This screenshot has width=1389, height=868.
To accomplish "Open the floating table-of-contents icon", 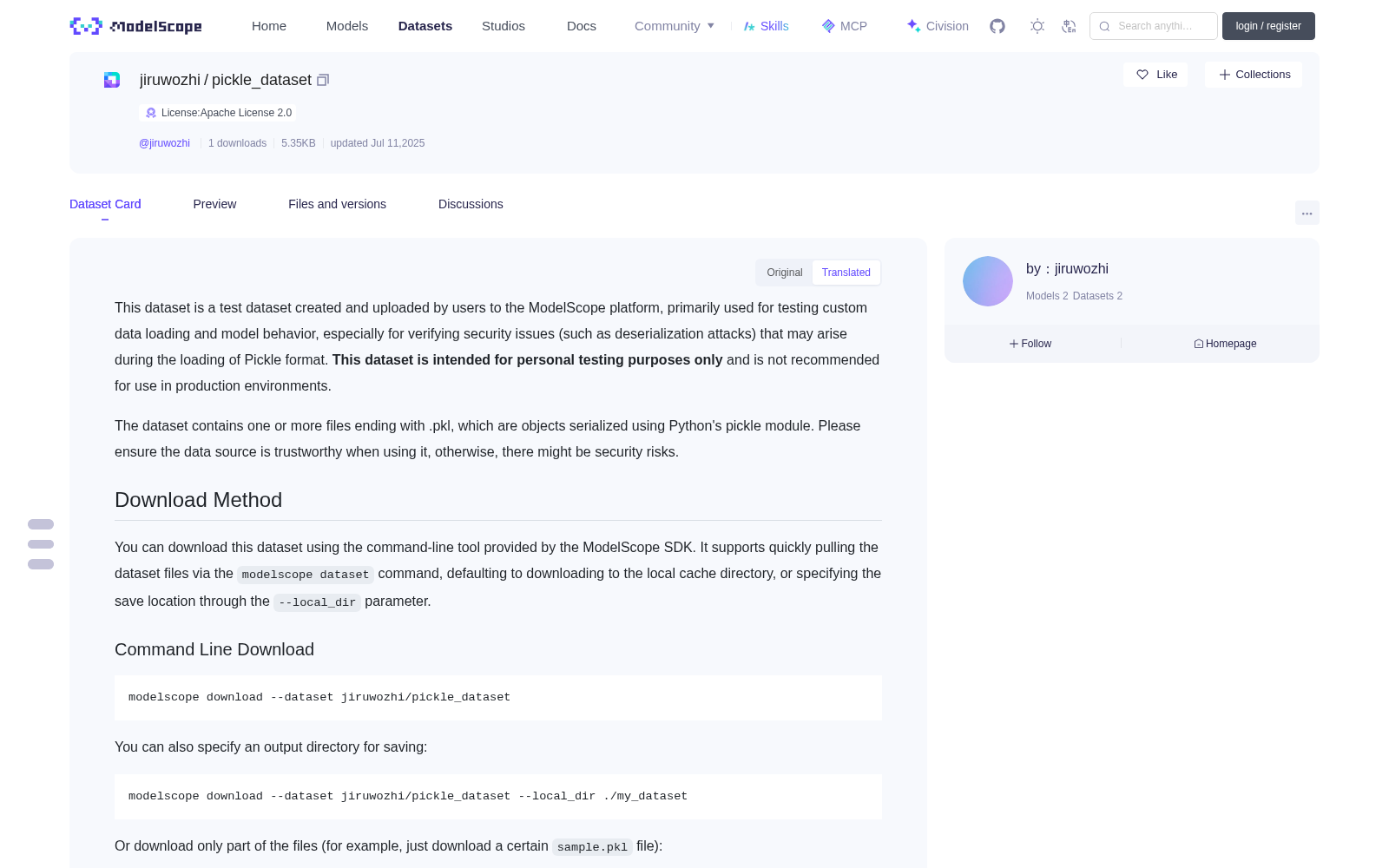I will (41, 544).
